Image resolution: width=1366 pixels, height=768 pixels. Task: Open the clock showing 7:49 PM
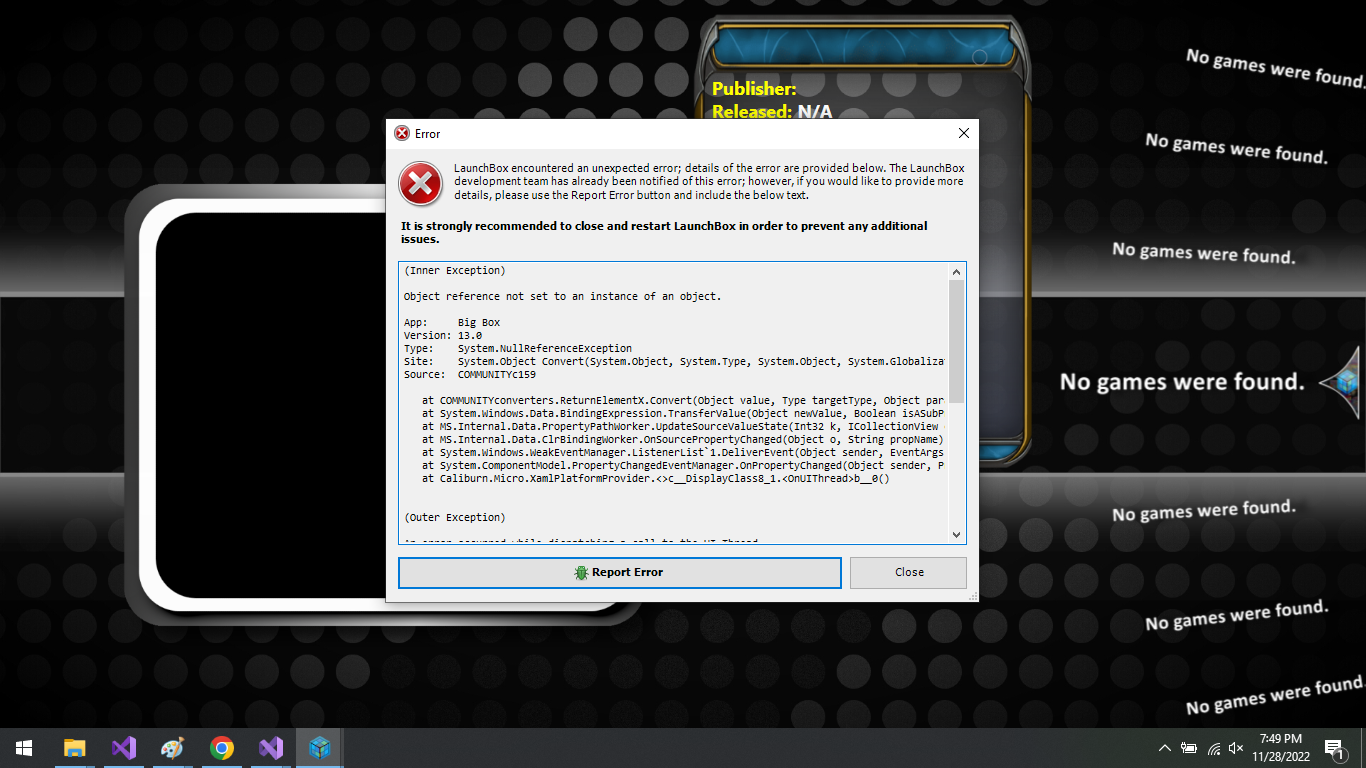point(1280,748)
